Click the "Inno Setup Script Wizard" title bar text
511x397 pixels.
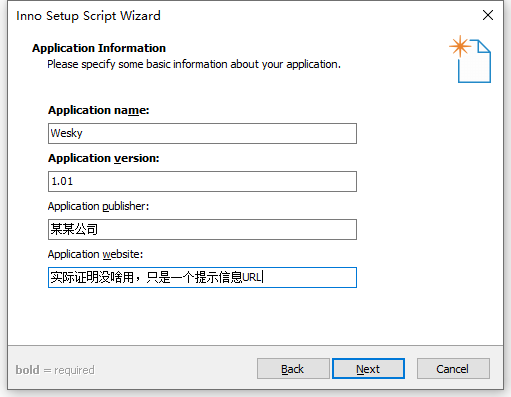(88, 16)
